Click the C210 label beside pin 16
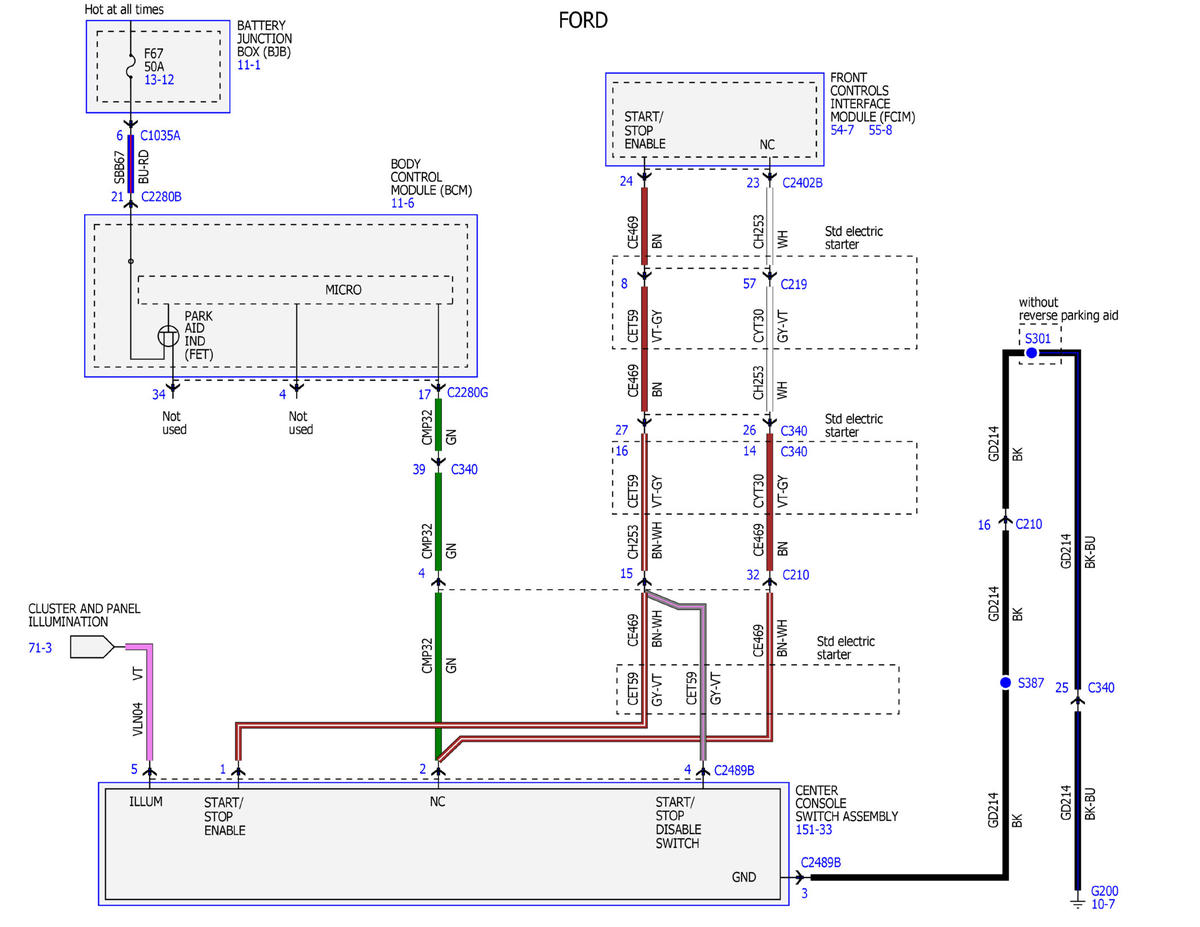 (x=1029, y=524)
